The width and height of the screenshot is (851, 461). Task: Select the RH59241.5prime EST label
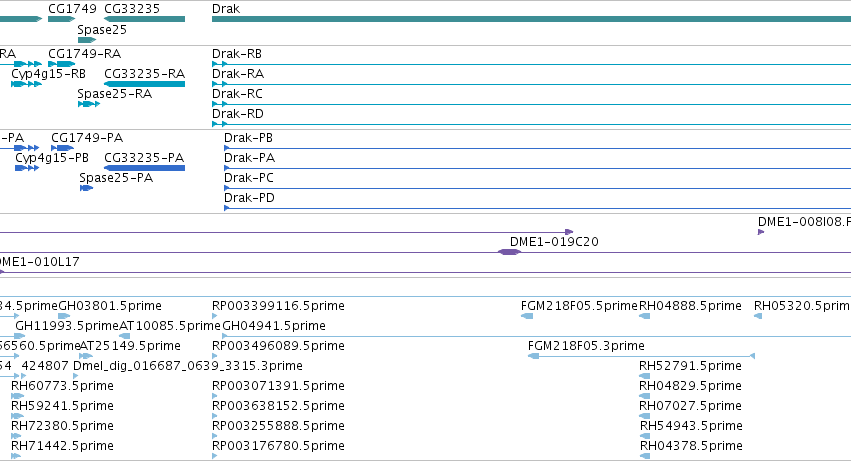62,407
